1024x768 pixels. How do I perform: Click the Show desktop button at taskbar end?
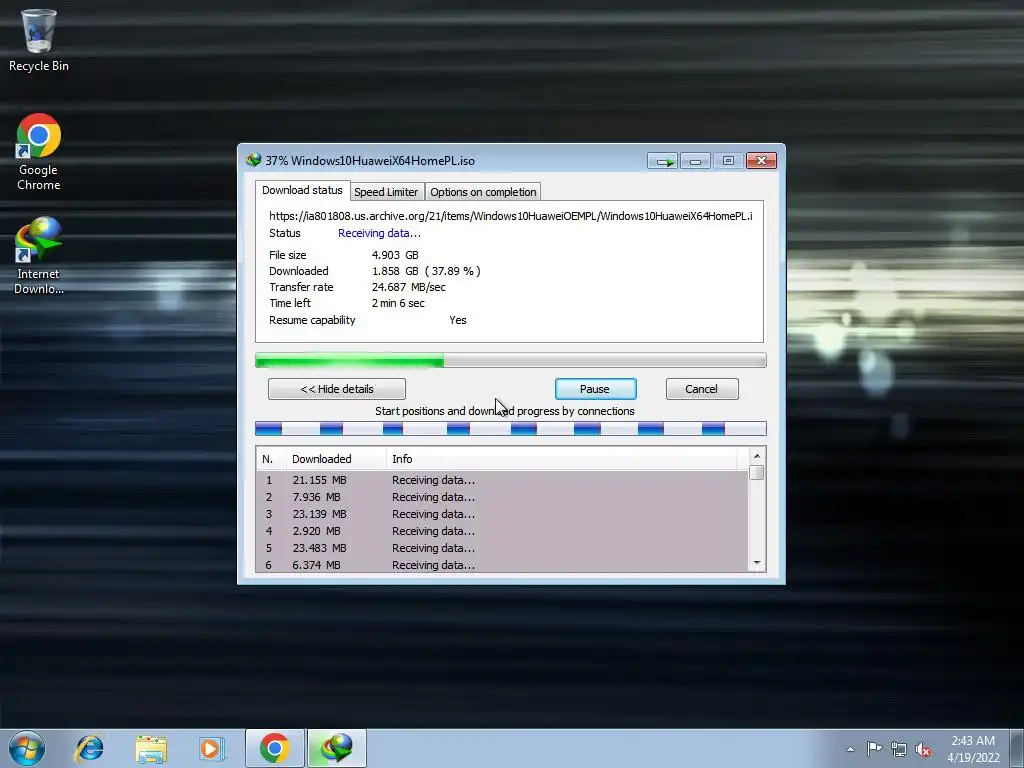coord(1017,748)
